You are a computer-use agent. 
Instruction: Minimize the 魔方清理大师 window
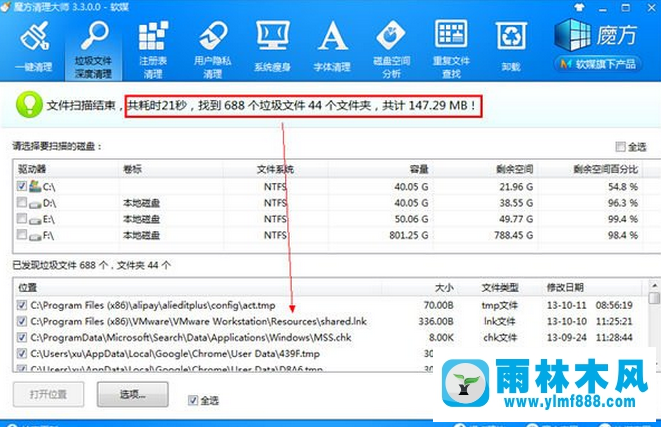tap(603, 8)
